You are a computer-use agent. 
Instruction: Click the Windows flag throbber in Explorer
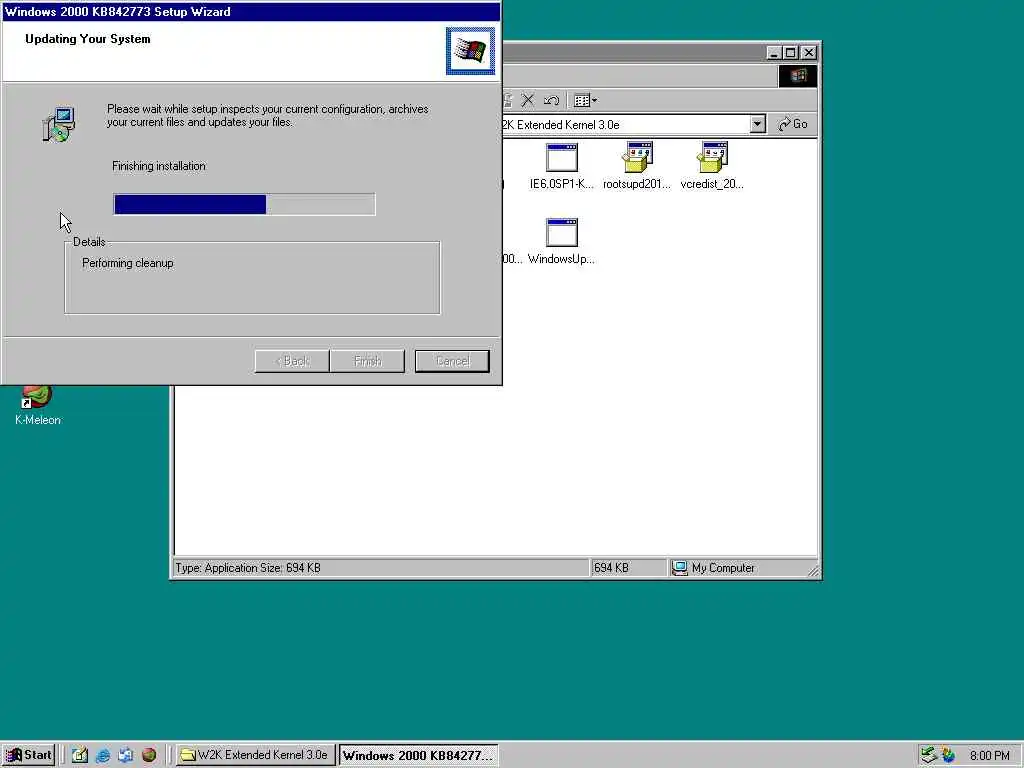tap(797, 76)
